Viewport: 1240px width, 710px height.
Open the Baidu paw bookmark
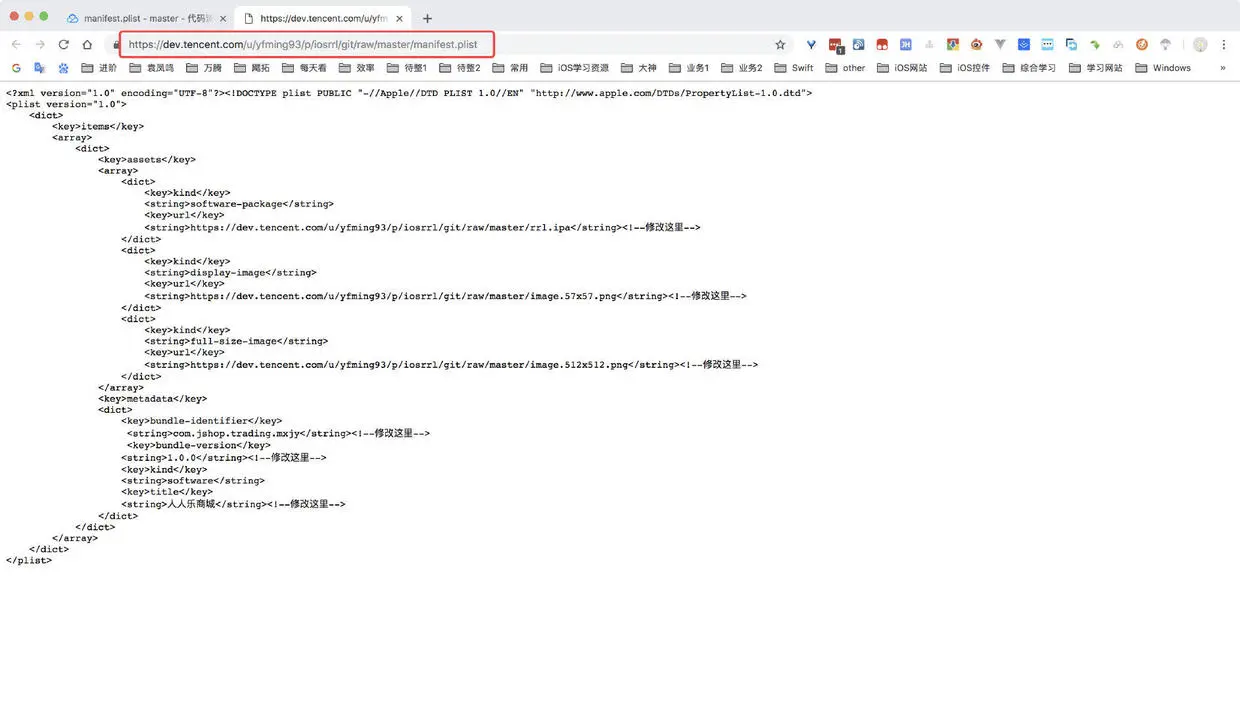tap(64, 68)
